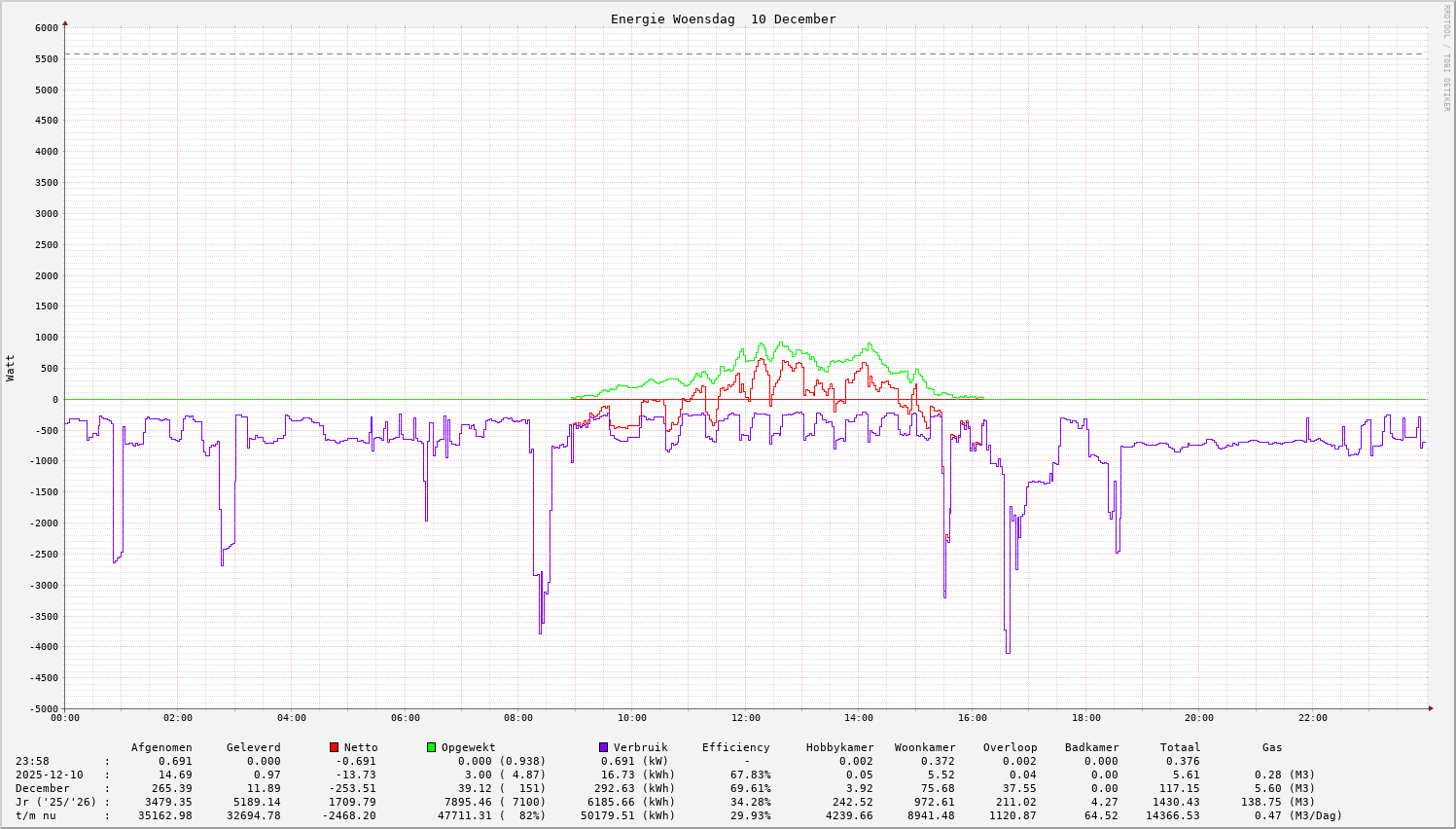Select the vertical RRDTOOL / TOBI OETIKER watermark
The height and width of the screenshot is (829, 1456).
(1446, 57)
